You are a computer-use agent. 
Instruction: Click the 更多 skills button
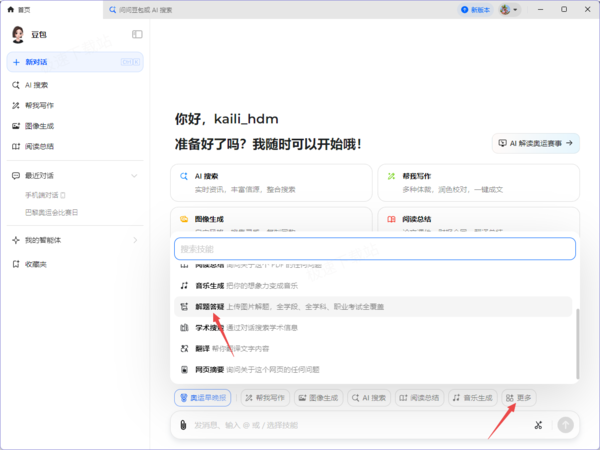point(518,398)
